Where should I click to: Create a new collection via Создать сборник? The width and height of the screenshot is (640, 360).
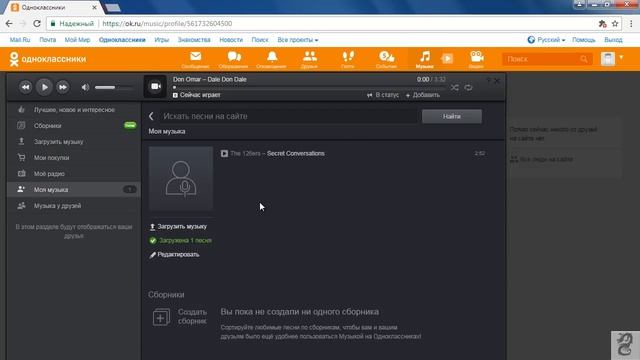(180, 317)
